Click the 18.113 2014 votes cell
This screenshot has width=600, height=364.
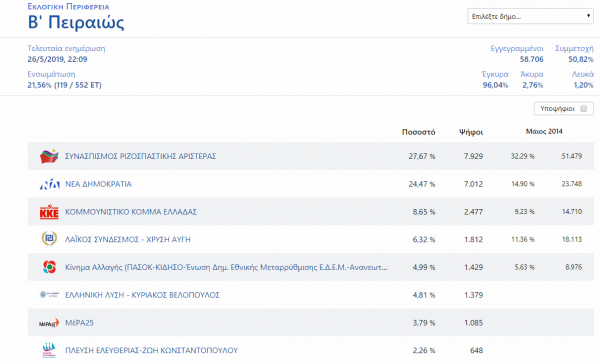(572, 240)
